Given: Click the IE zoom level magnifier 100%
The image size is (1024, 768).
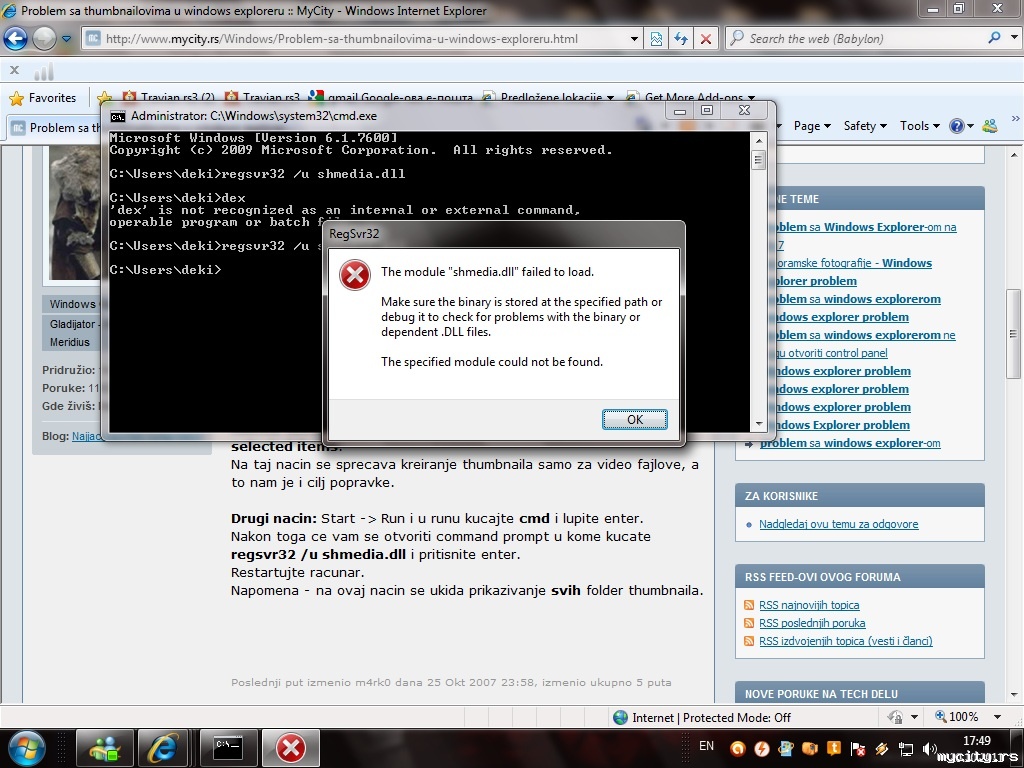Looking at the screenshot, I should [957, 716].
